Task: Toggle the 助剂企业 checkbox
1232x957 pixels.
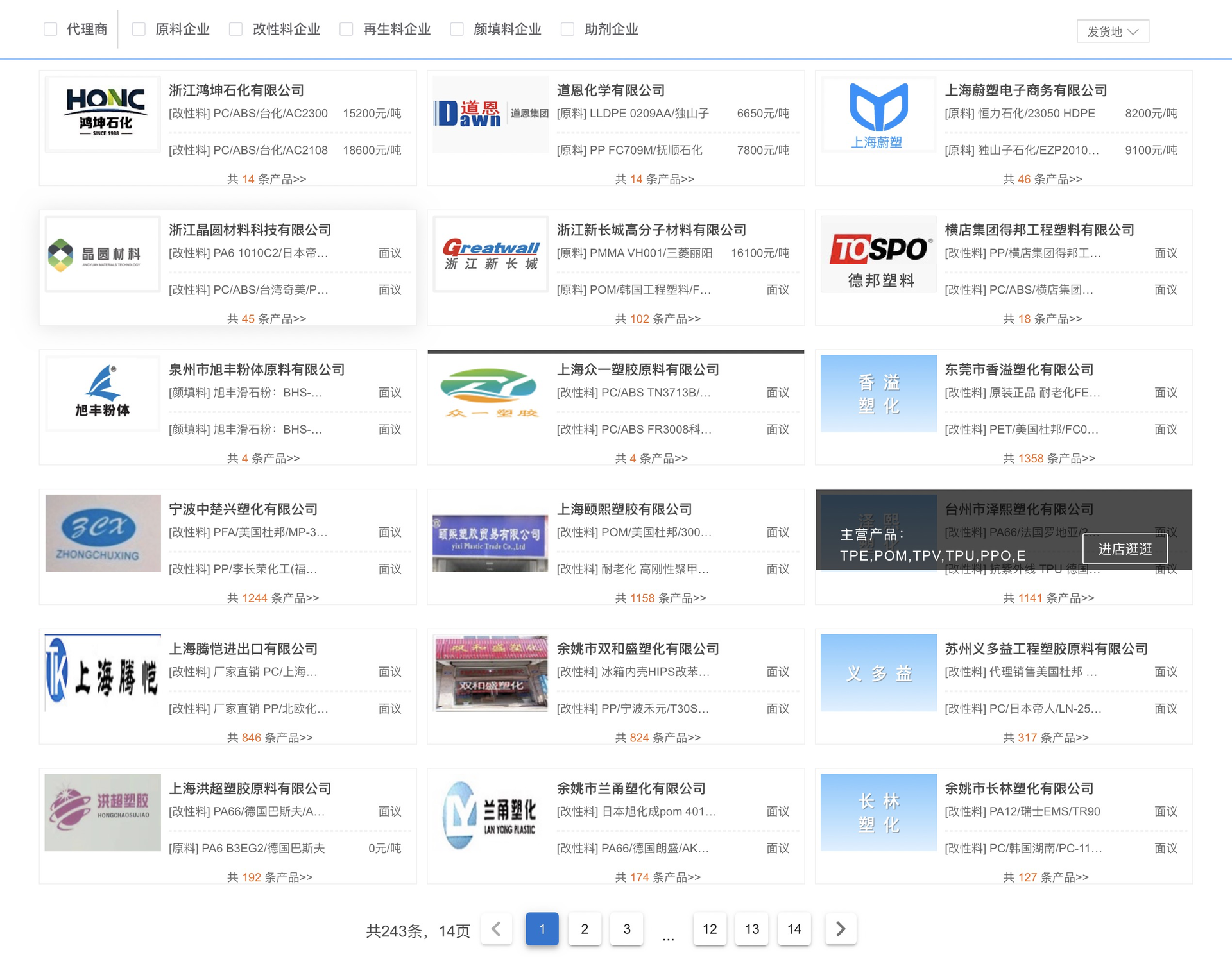Action: click(x=567, y=29)
